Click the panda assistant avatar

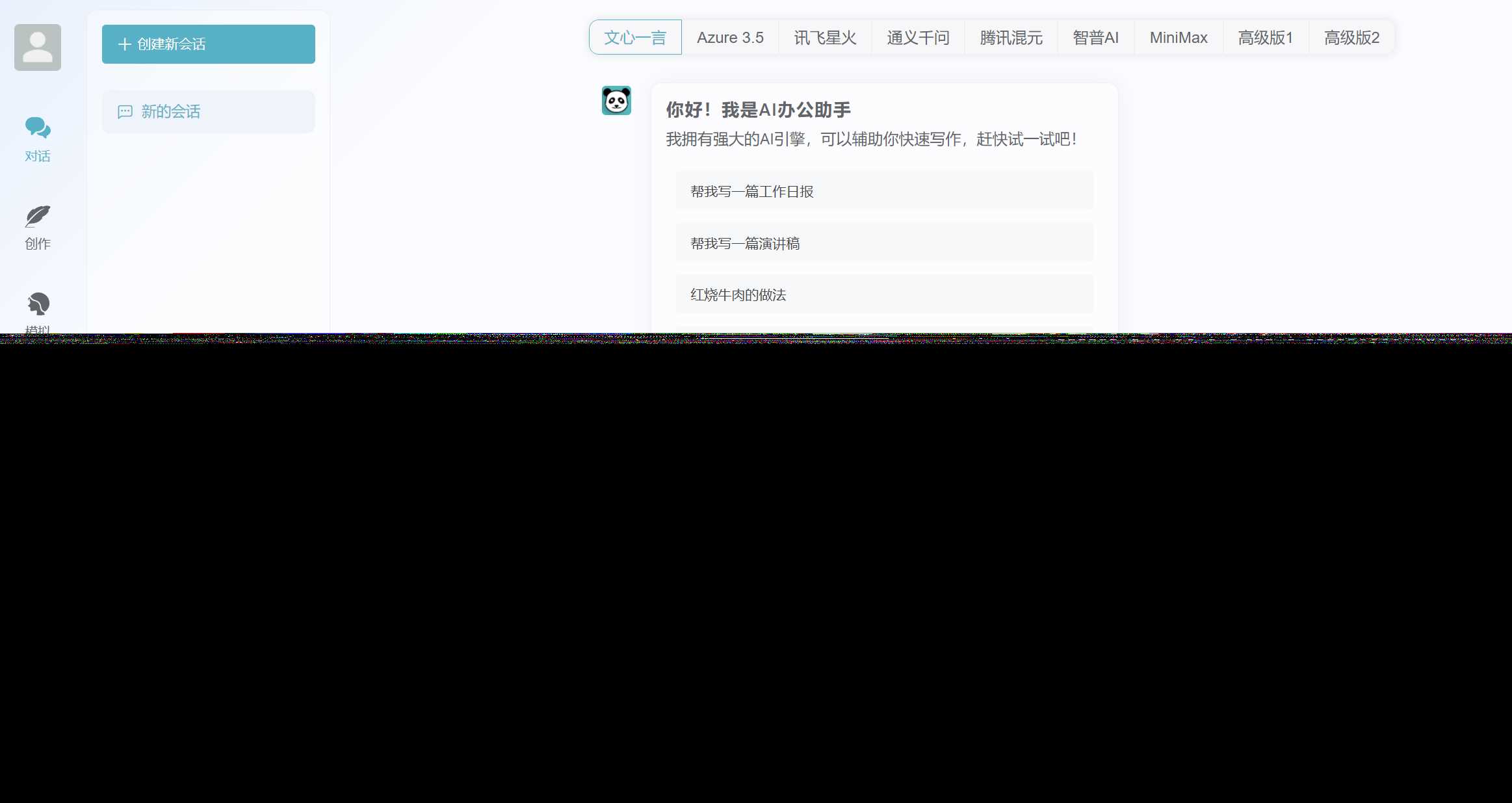(x=616, y=101)
